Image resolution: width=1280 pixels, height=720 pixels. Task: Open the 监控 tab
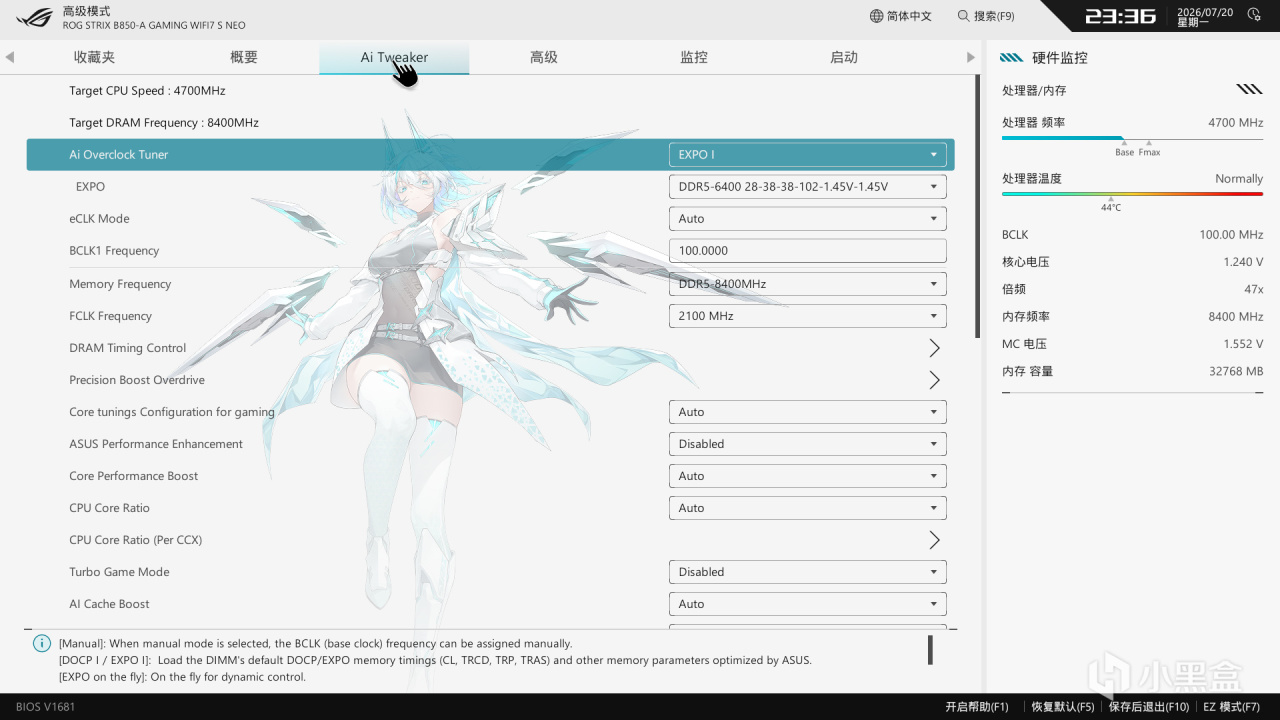tap(694, 57)
